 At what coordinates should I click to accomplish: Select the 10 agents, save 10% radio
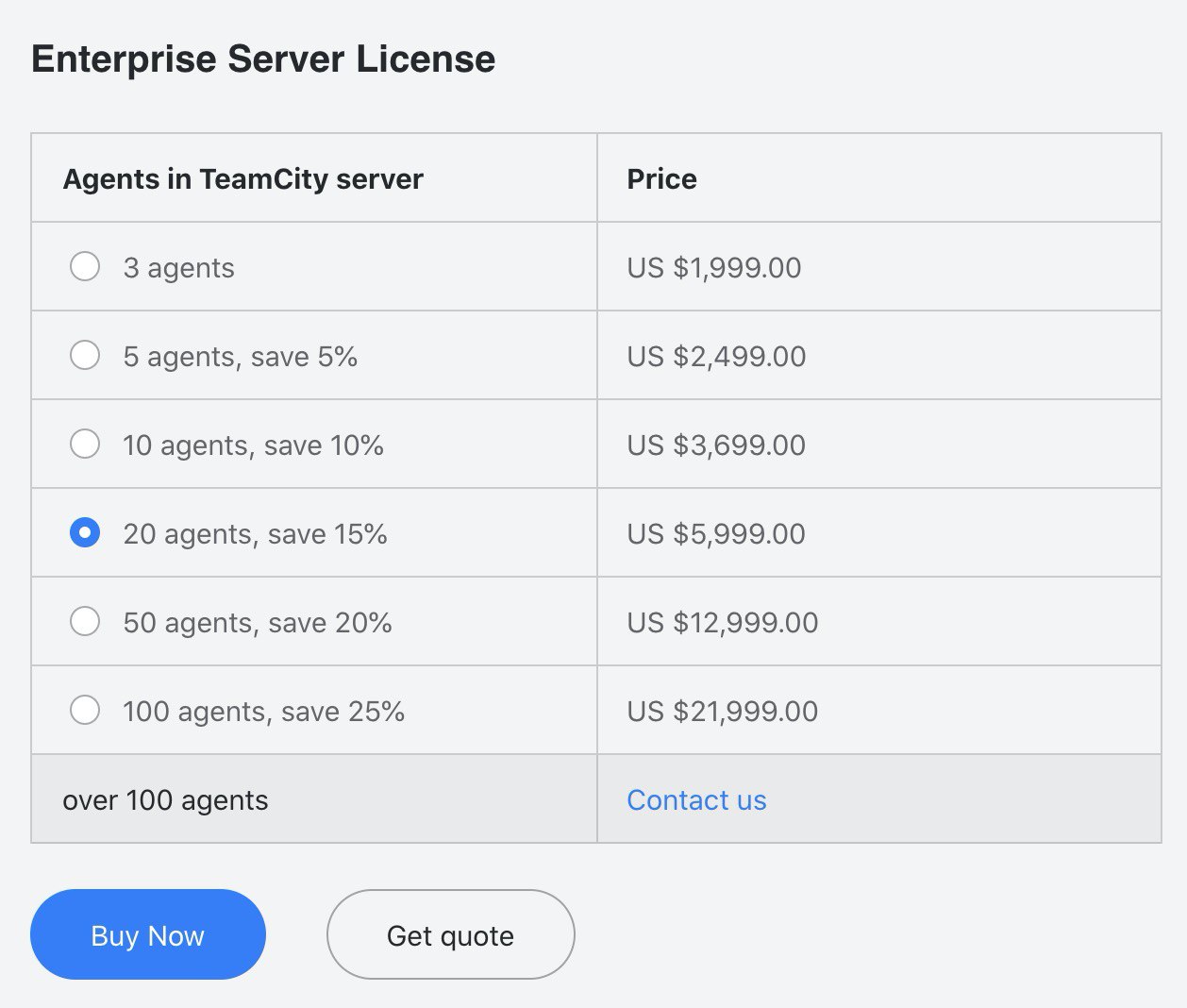[85, 444]
